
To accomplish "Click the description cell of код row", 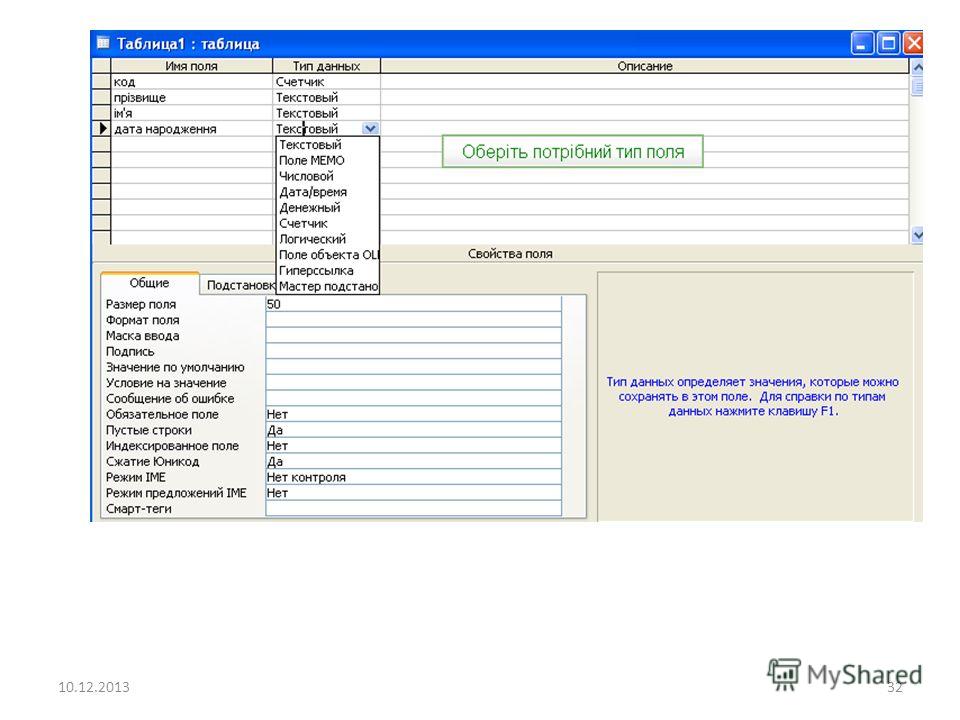I will click(x=645, y=81).
